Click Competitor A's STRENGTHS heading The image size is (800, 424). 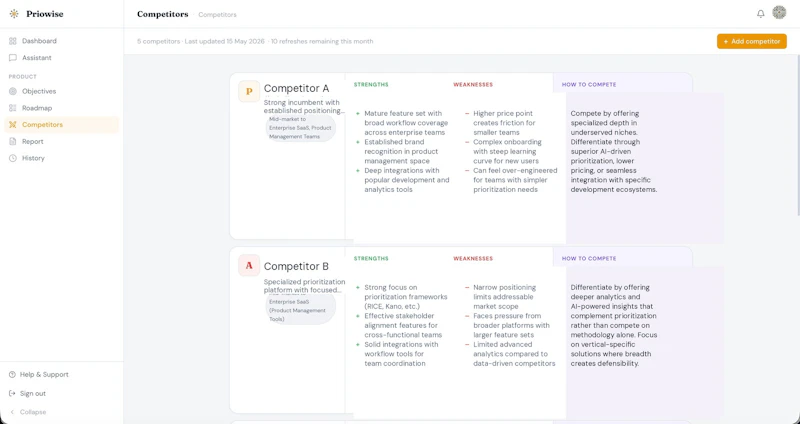pyautogui.click(x=371, y=85)
